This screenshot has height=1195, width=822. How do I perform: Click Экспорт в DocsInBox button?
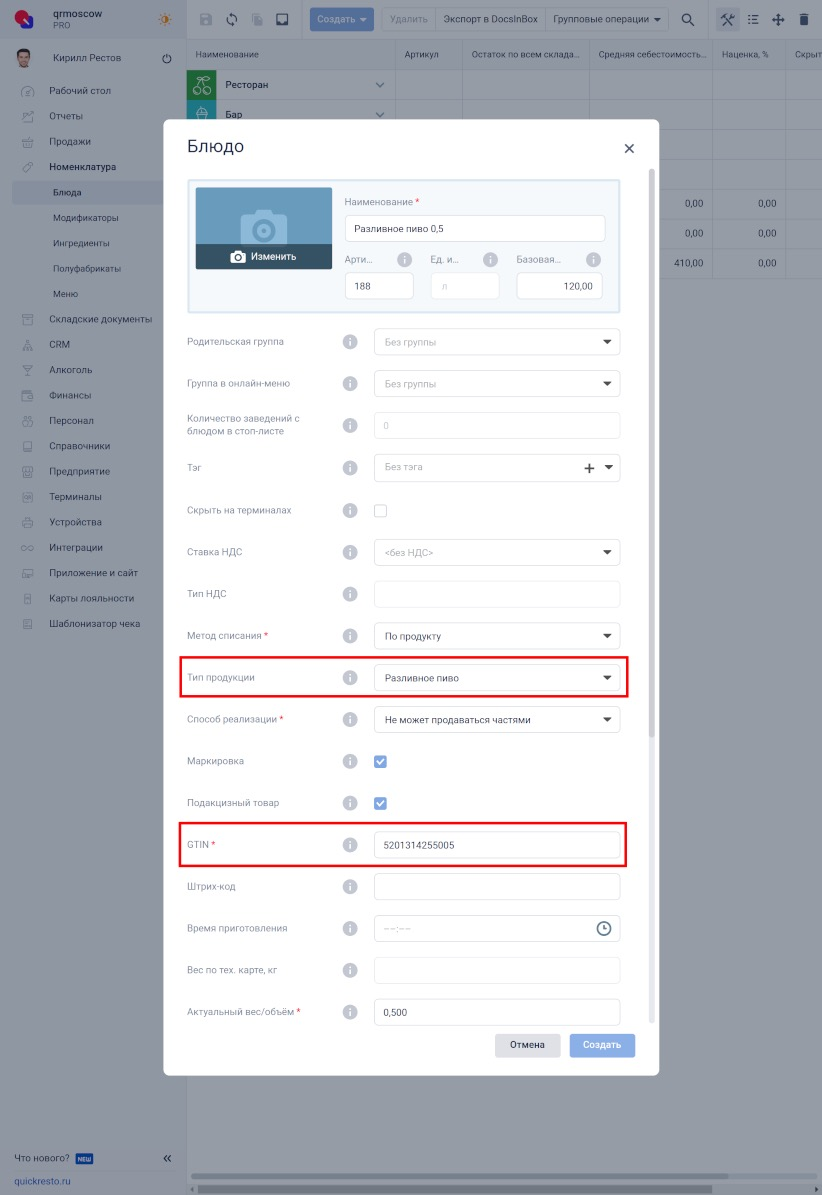pos(491,20)
